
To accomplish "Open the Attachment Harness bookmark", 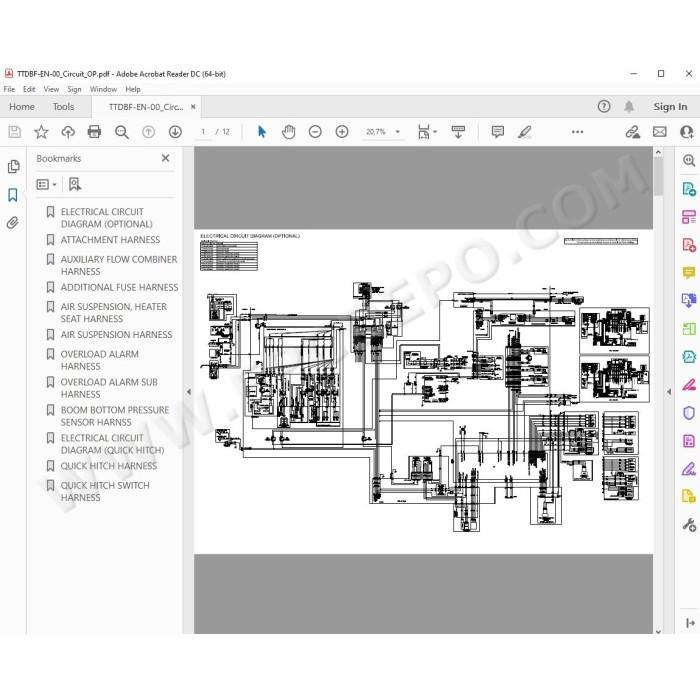I will click(x=110, y=240).
